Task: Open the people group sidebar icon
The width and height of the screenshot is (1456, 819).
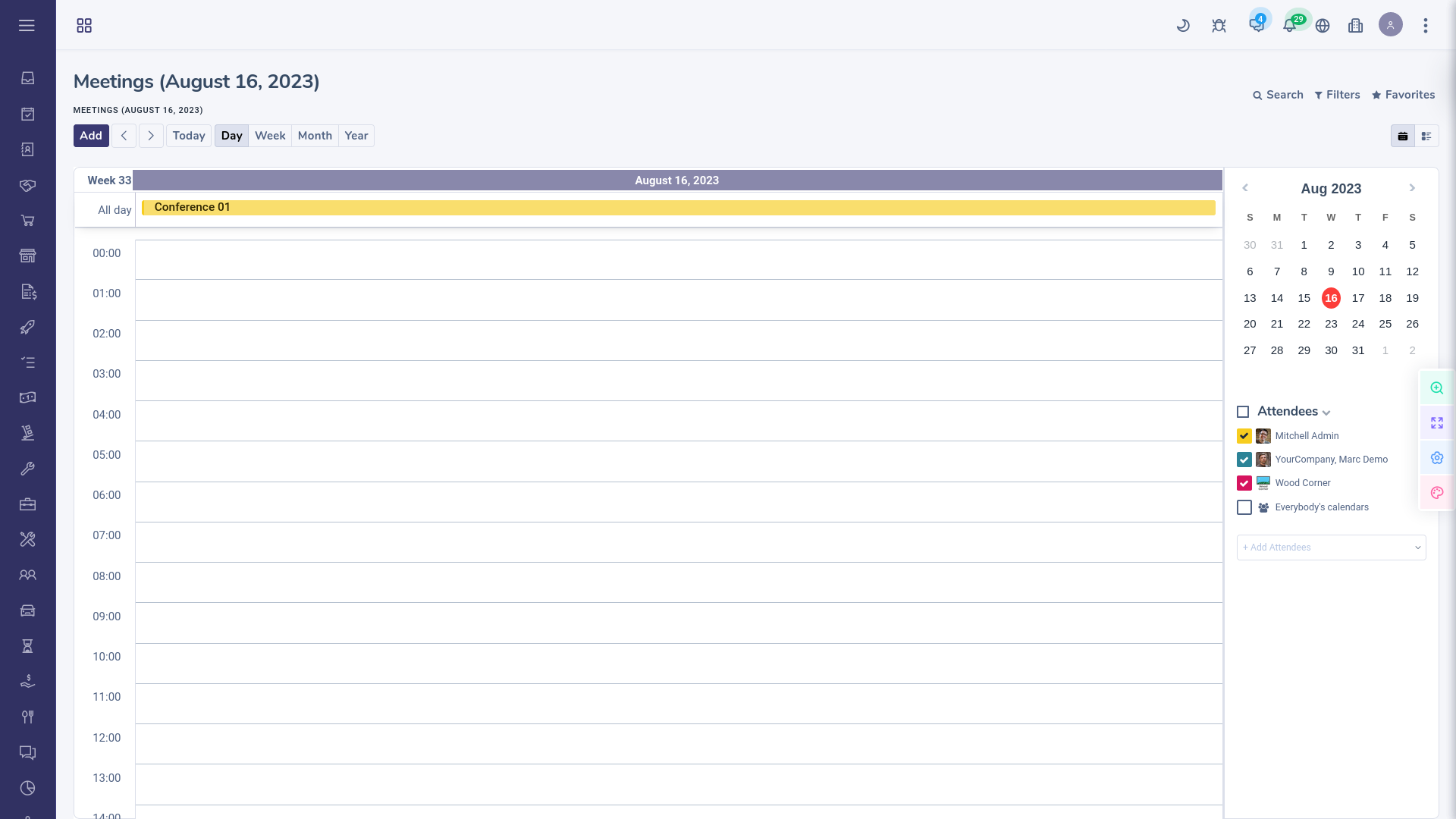Action: point(27,575)
